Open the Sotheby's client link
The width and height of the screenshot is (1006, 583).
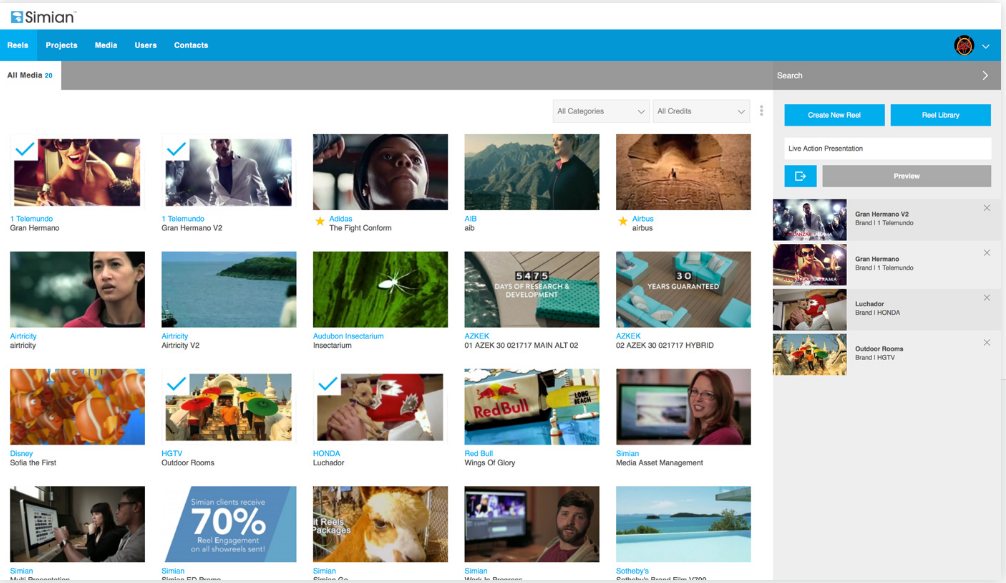pos(632,571)
